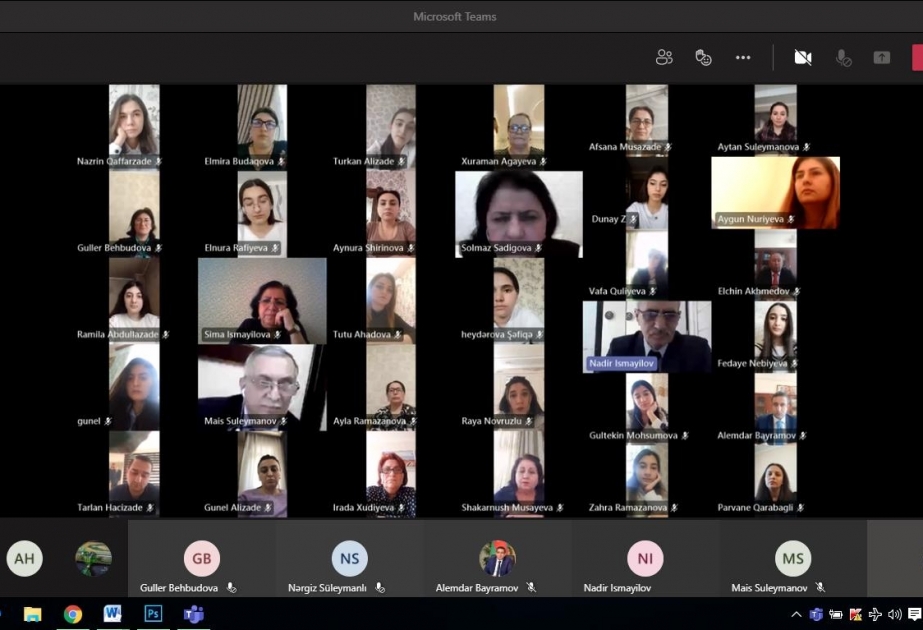Click the GB avatar for Guller Behbudova
Image resolution: width=923 pixels, height=630 pixels.
(x=202, y=558)
